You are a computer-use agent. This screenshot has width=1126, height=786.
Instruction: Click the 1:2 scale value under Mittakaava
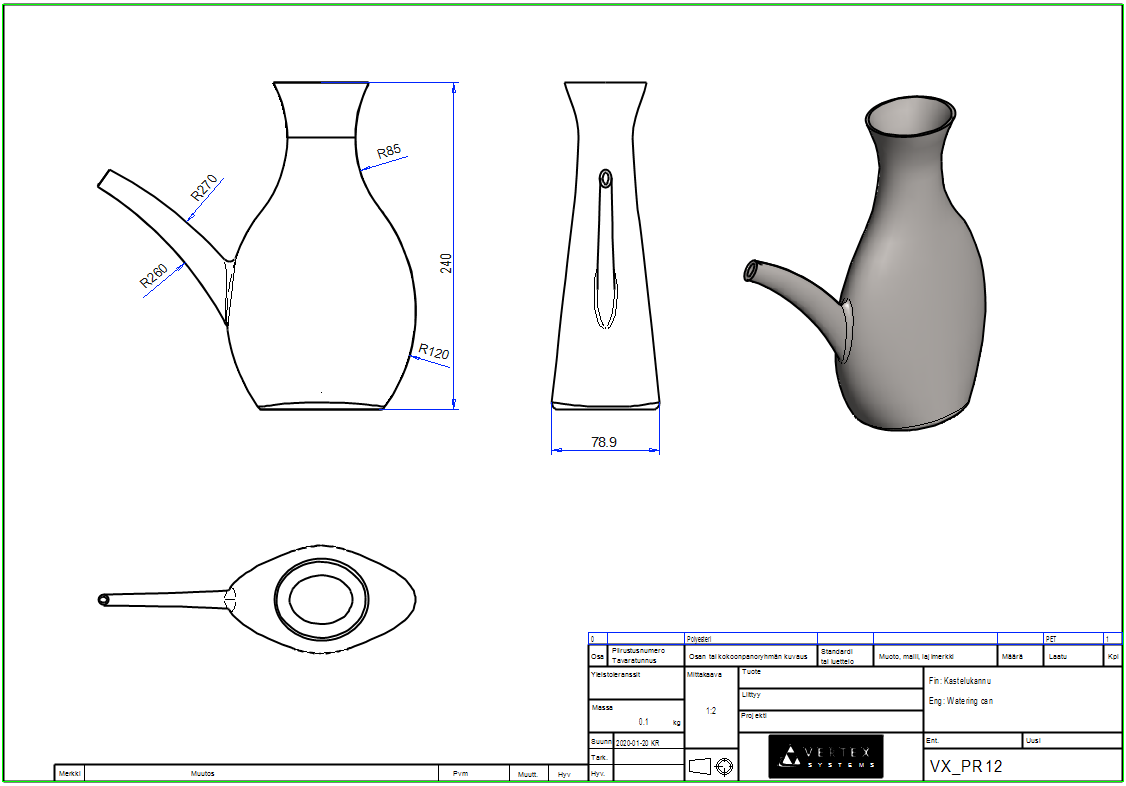[x=710, y=711]
